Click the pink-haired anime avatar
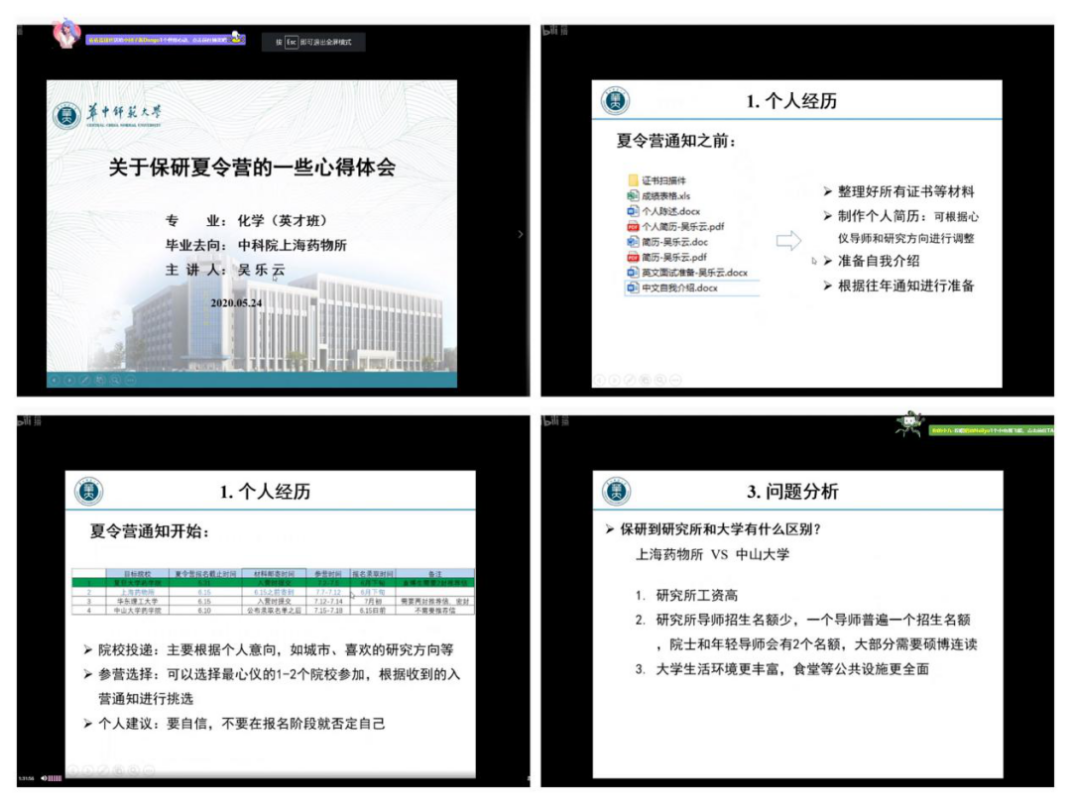 (x=66, y=33)
